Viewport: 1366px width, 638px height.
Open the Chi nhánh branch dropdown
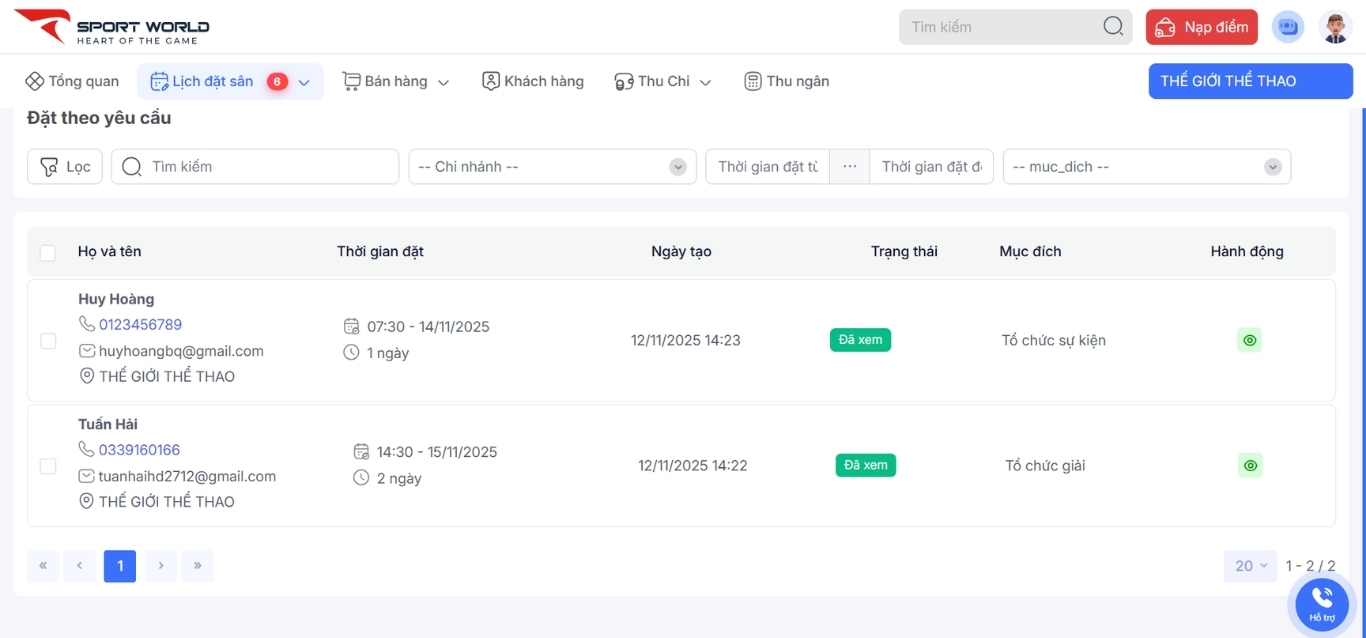(552, 167)
